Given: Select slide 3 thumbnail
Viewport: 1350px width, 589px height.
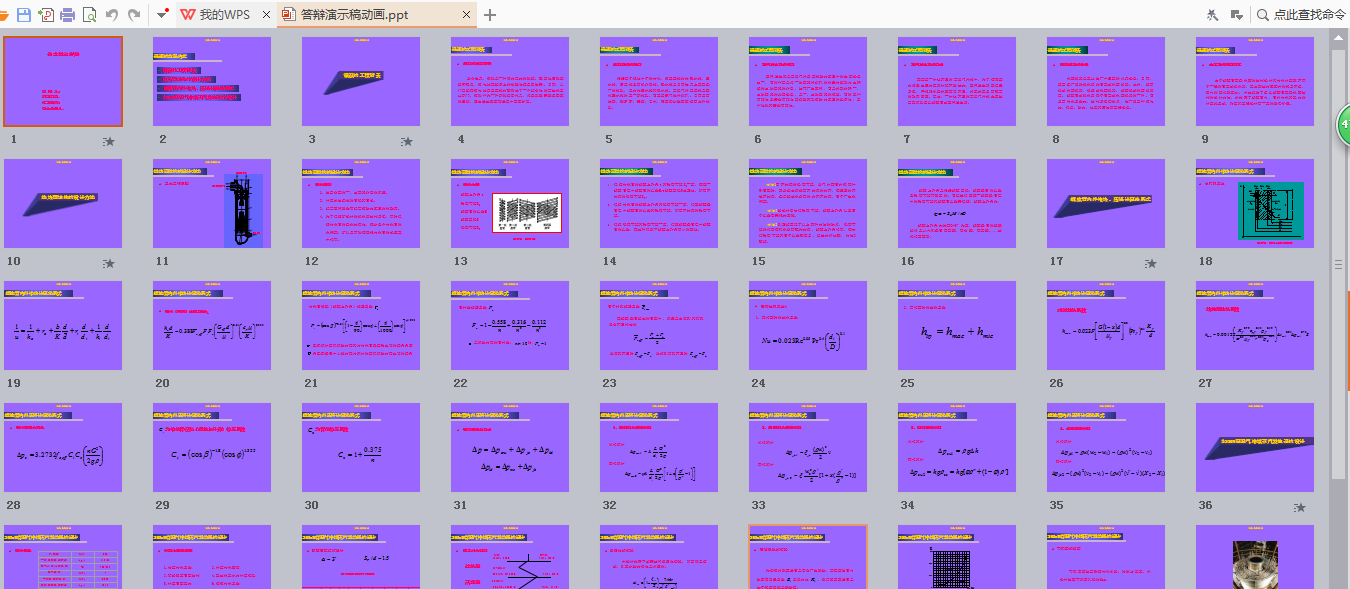Looking at the screenshot, I should click(x=361, y=82).
